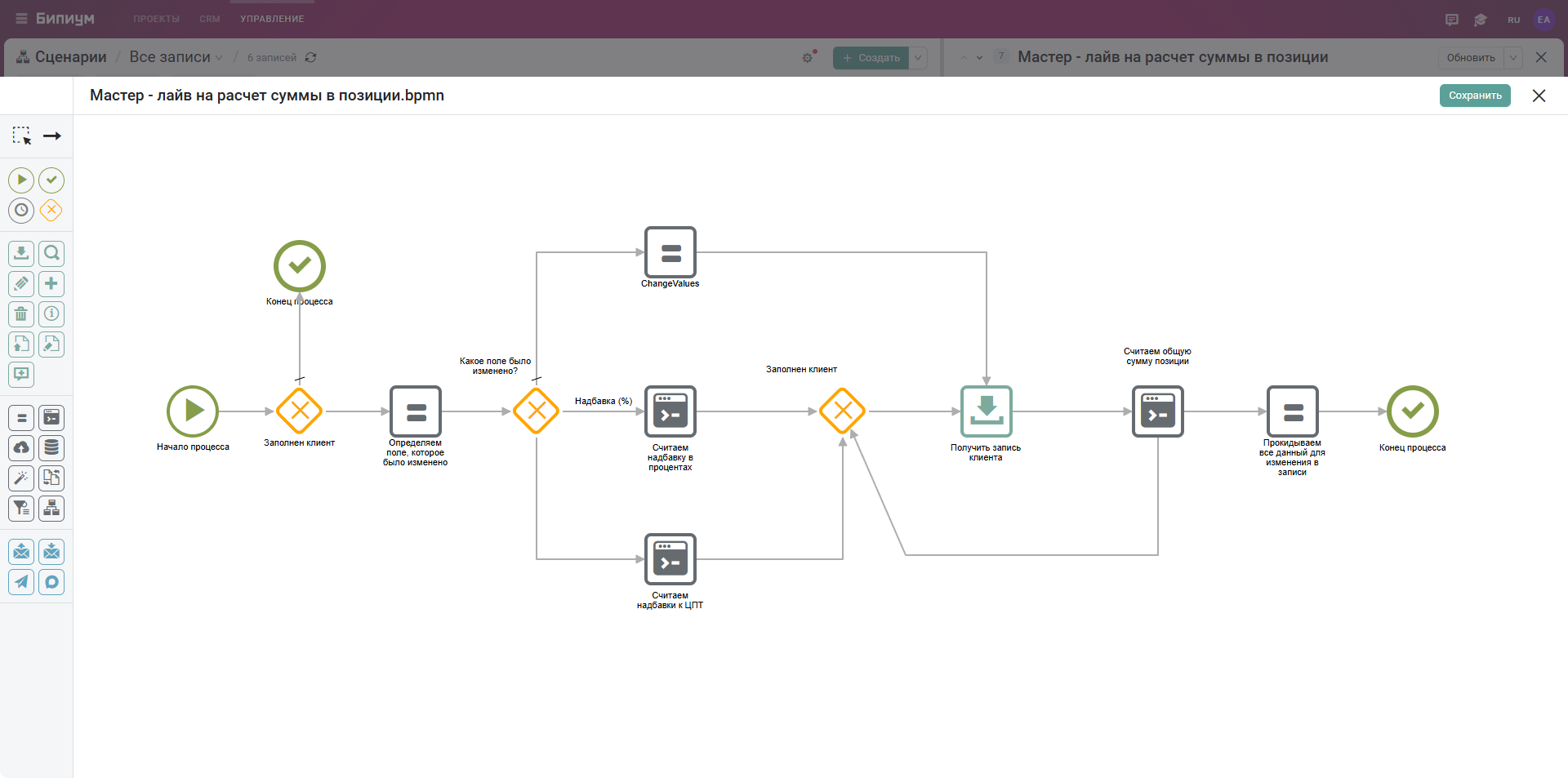Open dropdown arrow next to Обновить
Image resolution: width=1568 pixels, height=778 pixels.
click(1513, 57)
